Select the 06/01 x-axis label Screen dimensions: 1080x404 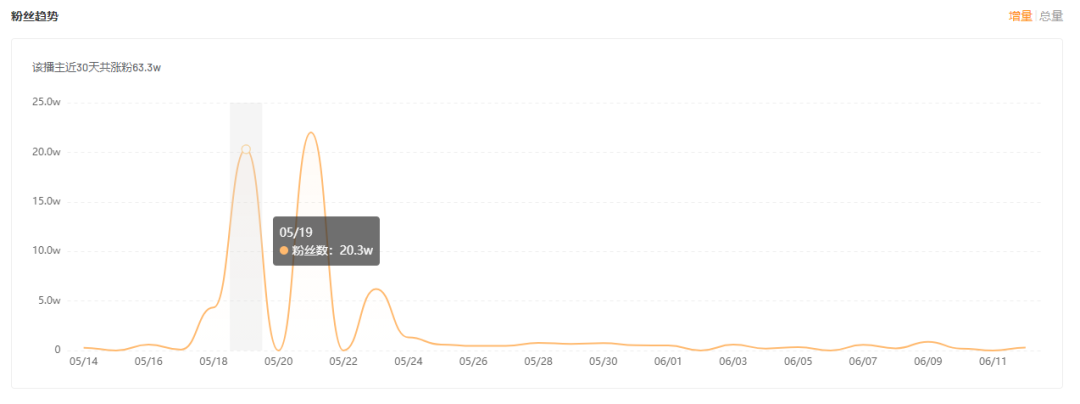tap(668, 361)
